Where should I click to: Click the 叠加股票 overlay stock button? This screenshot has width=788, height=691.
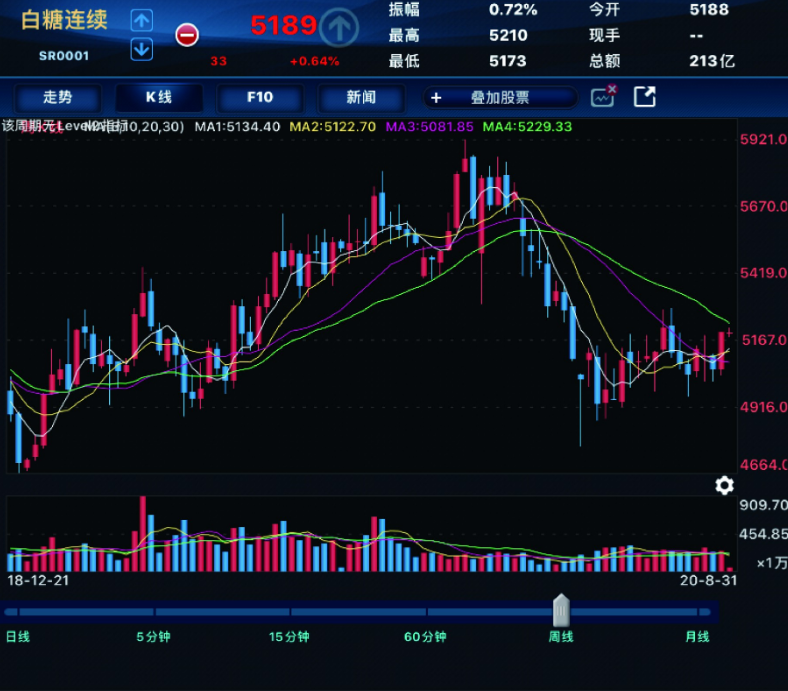(x=500, y=98)
